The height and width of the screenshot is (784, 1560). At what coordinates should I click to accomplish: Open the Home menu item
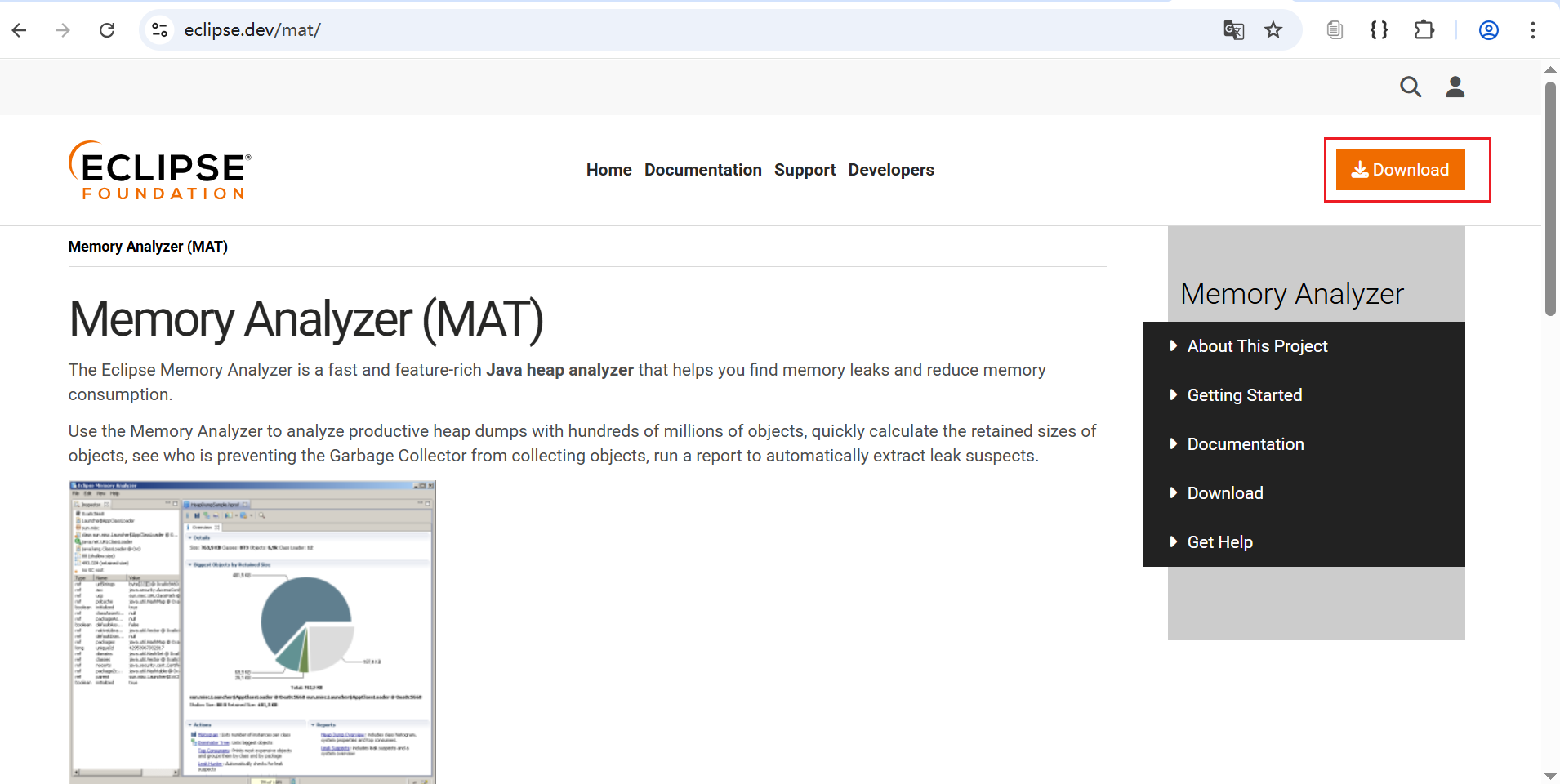tap(609, 170)
